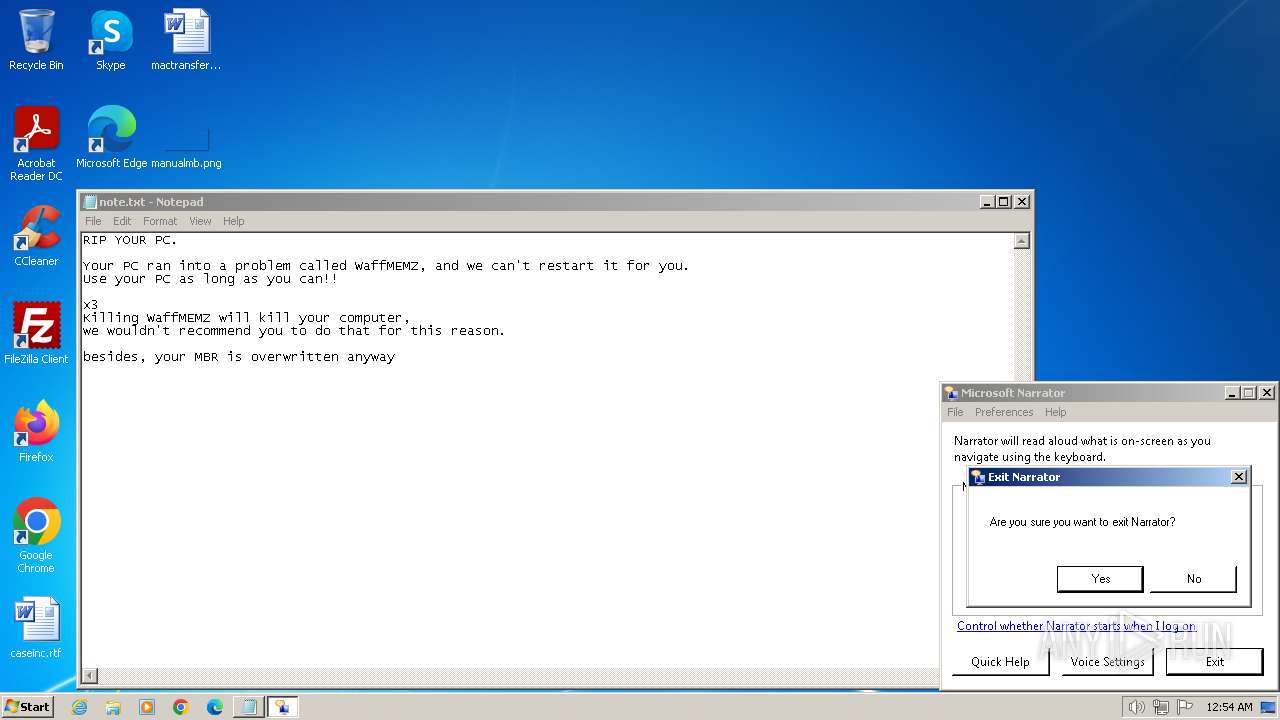1280x720 pixels.
Task: Switch to the Narrator taskbar button
Action: coord(282,707)
